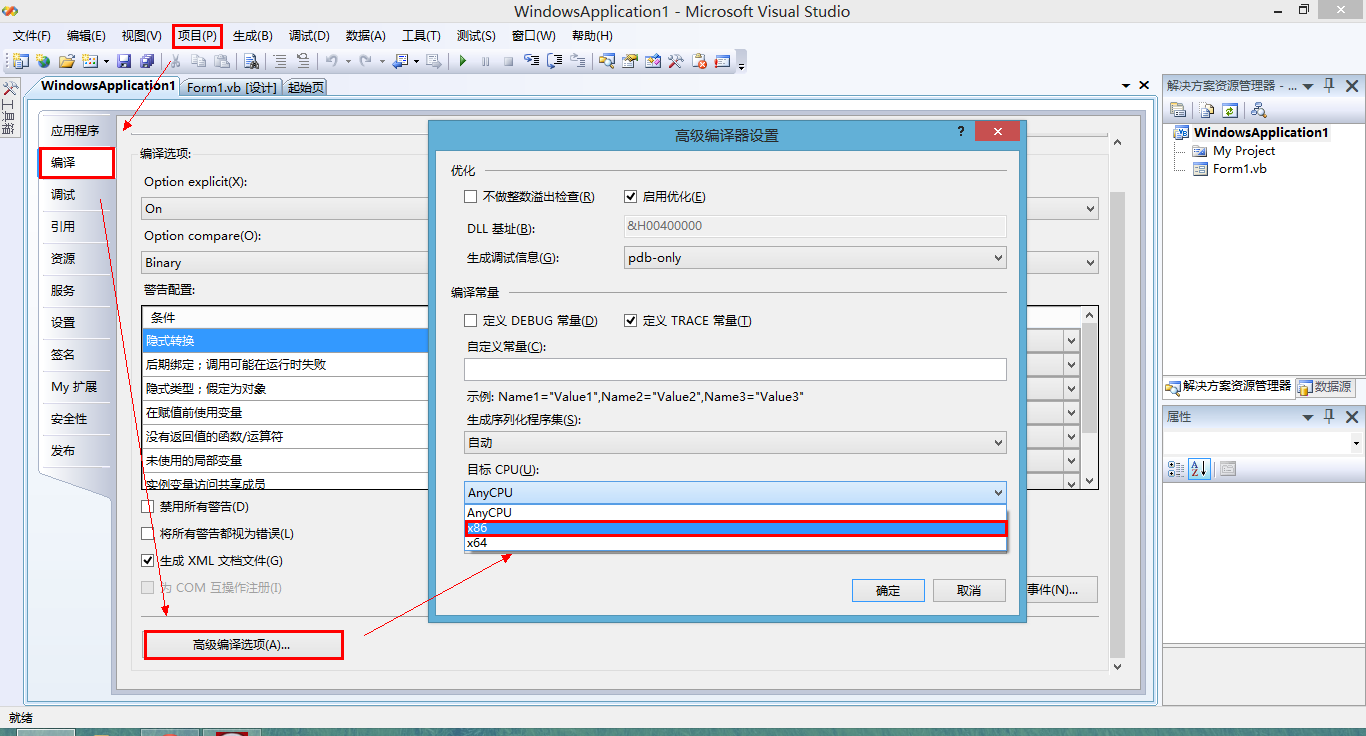Open the Object Browser toolbar icon
Image resolution: width=1366 pixels, height=736 pixels.
click(x=652, y=61)
